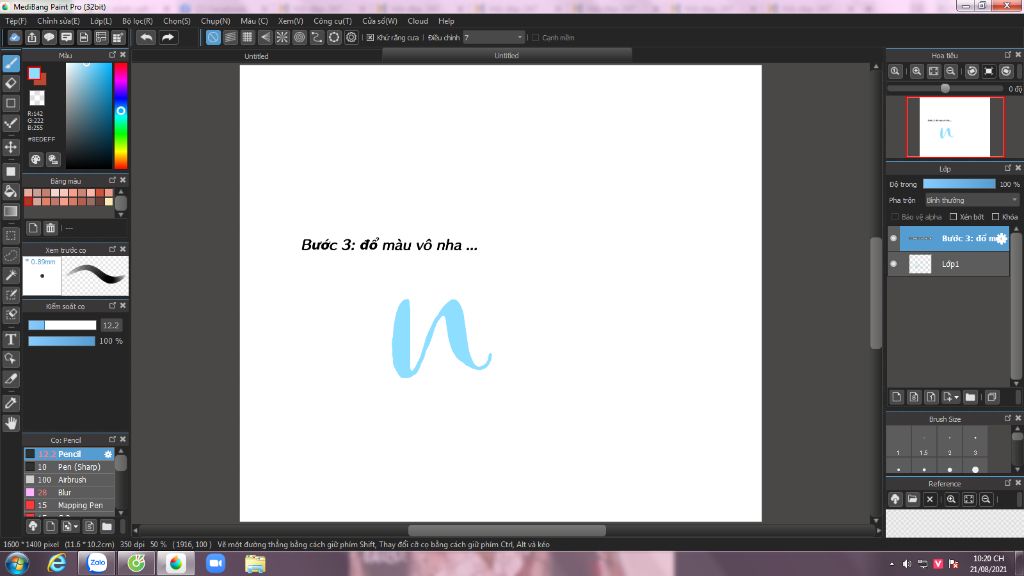This screenshot has height=576, width=1024.
Task: Click the foreground color swatch
Action: [x=34, y=73]
